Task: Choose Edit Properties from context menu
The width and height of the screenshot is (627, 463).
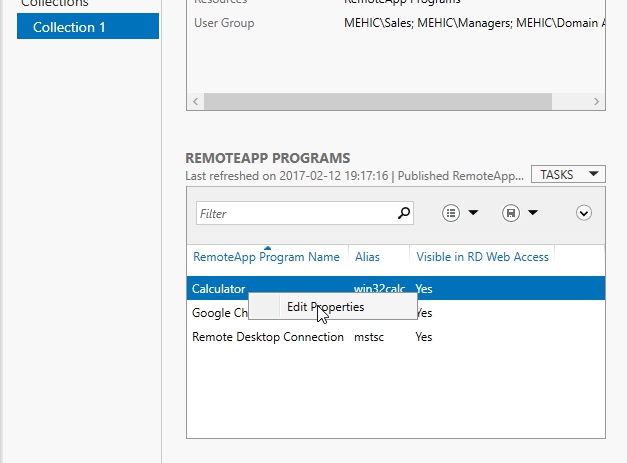Action: (x=325, y=307)
